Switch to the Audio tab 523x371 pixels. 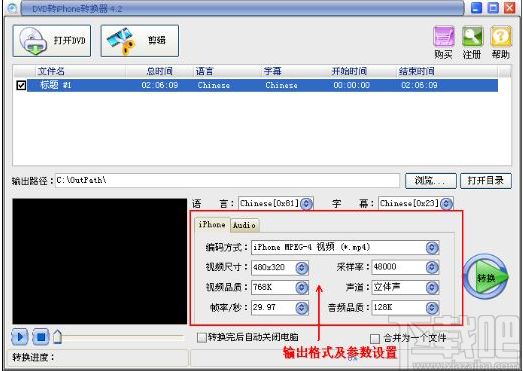click(244, 225)
